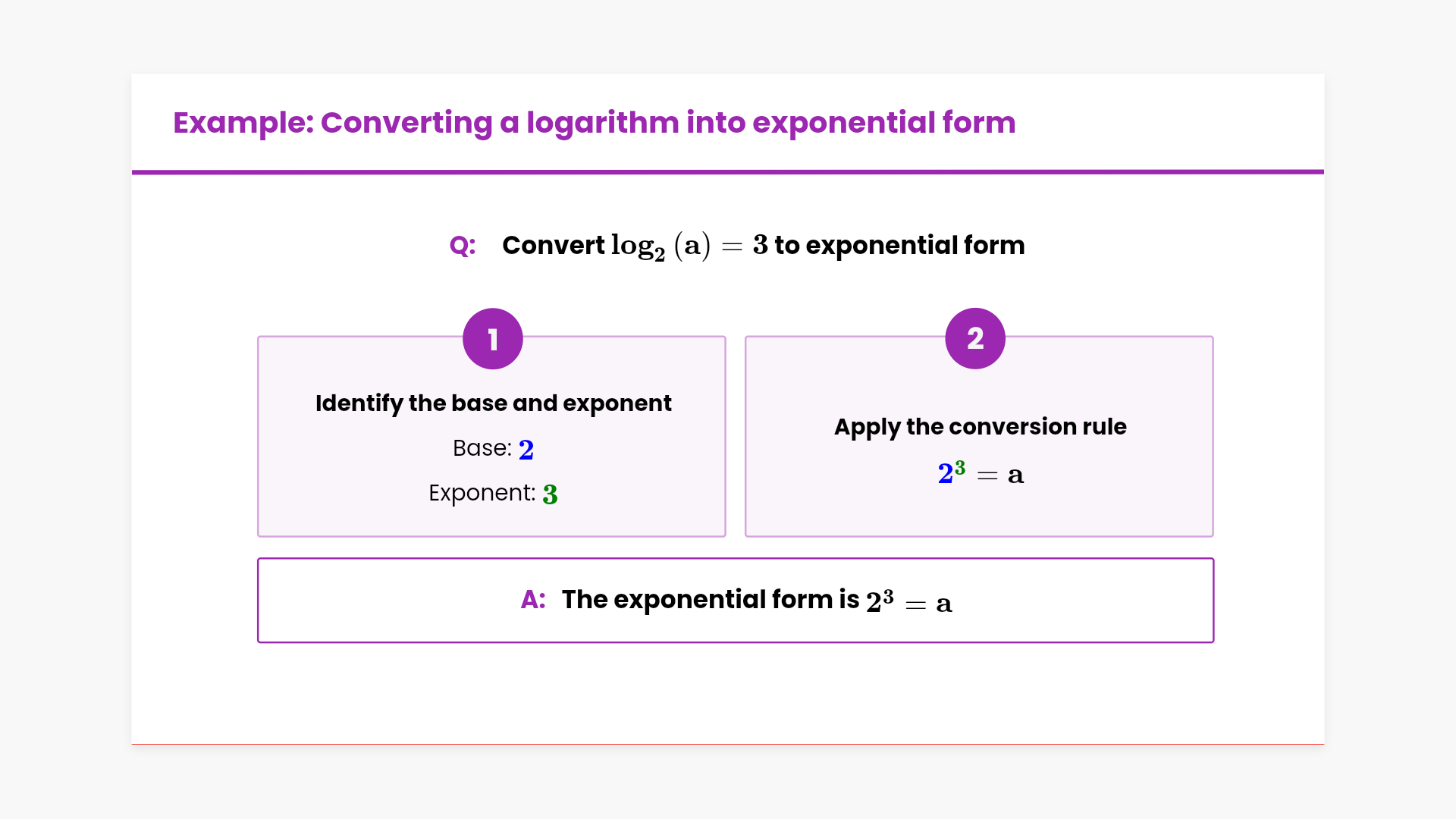Image resolution: width=1456 pixels, height=819 pixels.
Task: Click "Identify the base and exponent" heading
Action: [493, 403]
